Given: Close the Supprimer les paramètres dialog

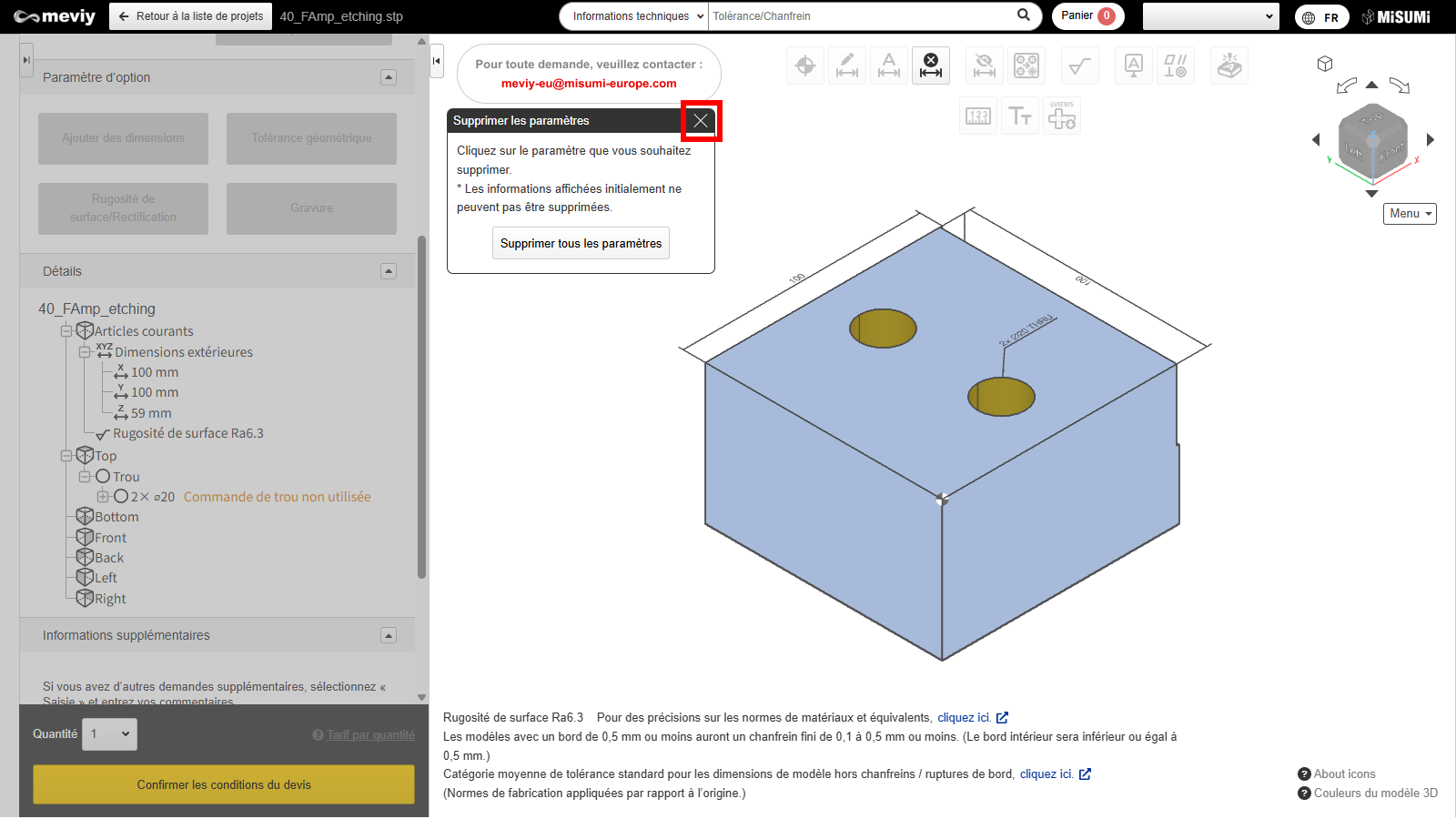Looking at the screenshot, I should tap(701, 121).
